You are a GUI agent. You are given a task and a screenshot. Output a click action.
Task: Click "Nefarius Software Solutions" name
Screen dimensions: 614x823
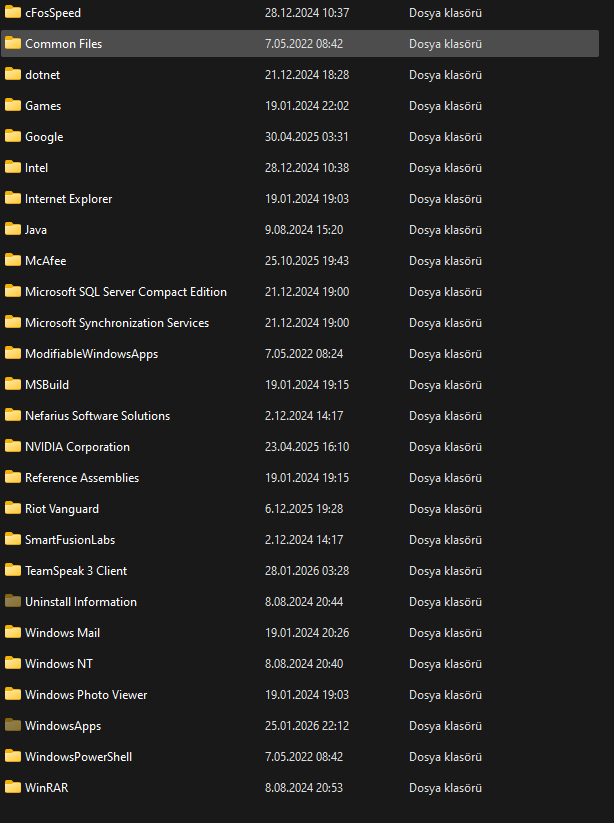click(98, 416)
